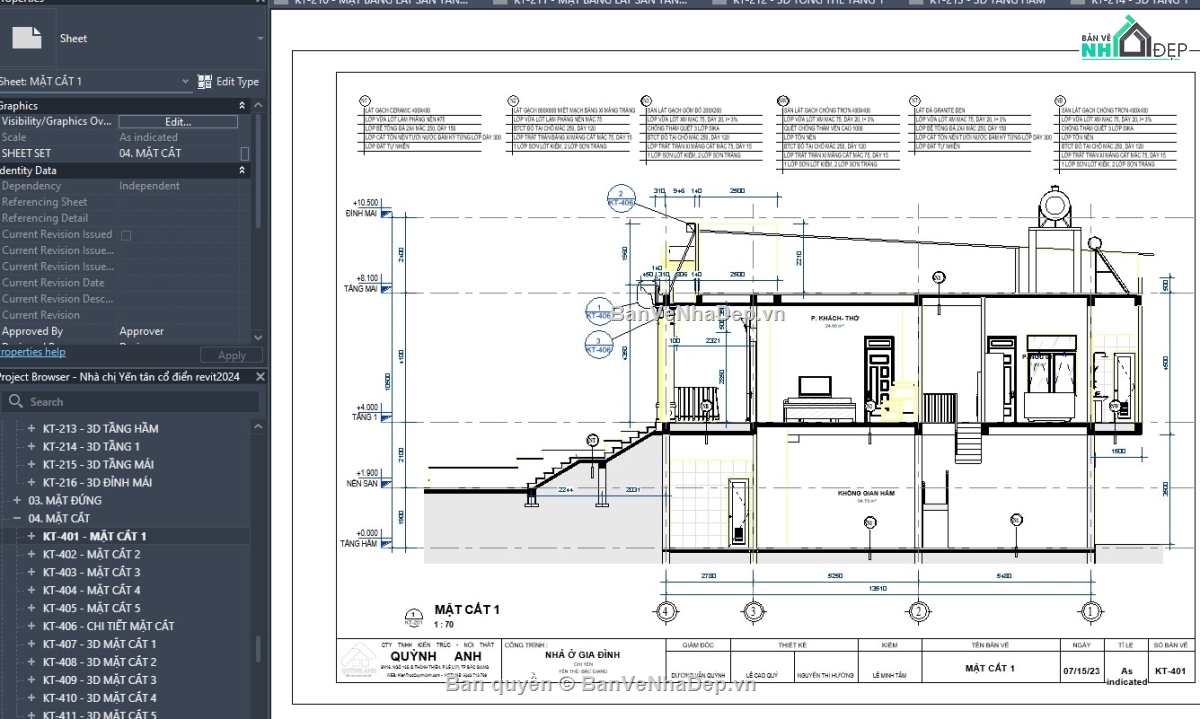The width and height of the screenshot is (1200, 719).
Task: Click the 'P. KHÁCH- THỜ' room label
Action: [835, 317]
